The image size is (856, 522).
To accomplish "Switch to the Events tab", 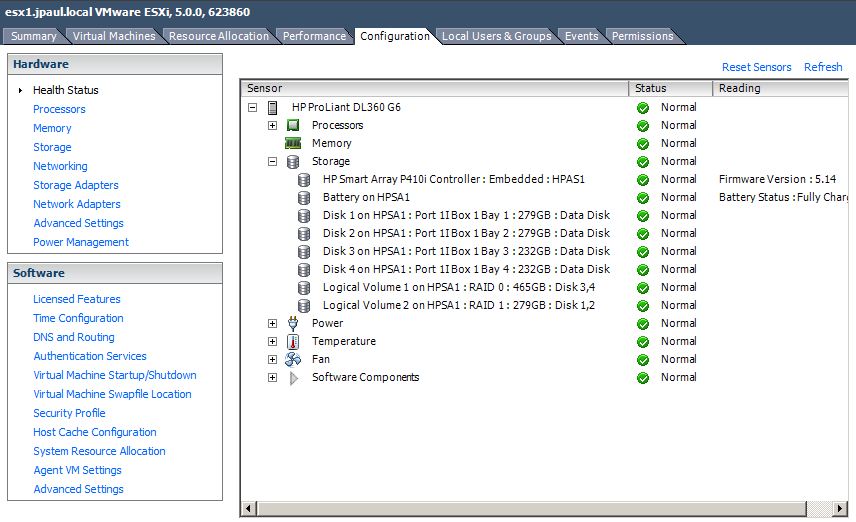I will [x=581, y=36].
